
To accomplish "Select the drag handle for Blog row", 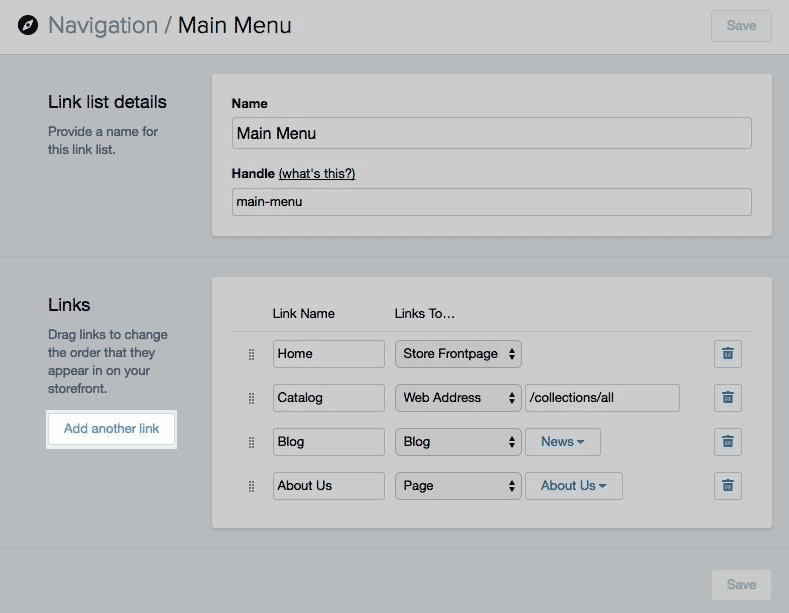I will (251, 442).
